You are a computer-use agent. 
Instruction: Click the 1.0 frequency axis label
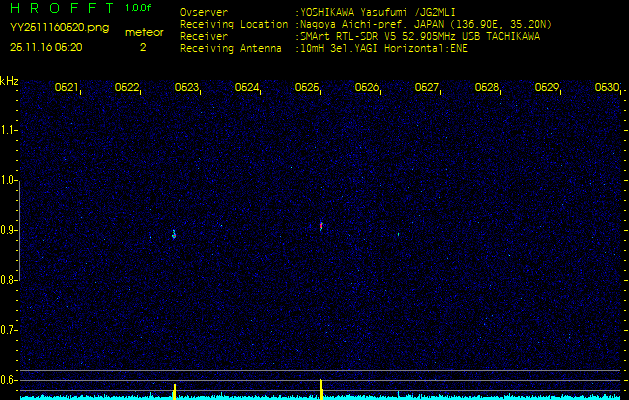click(9, 180)
